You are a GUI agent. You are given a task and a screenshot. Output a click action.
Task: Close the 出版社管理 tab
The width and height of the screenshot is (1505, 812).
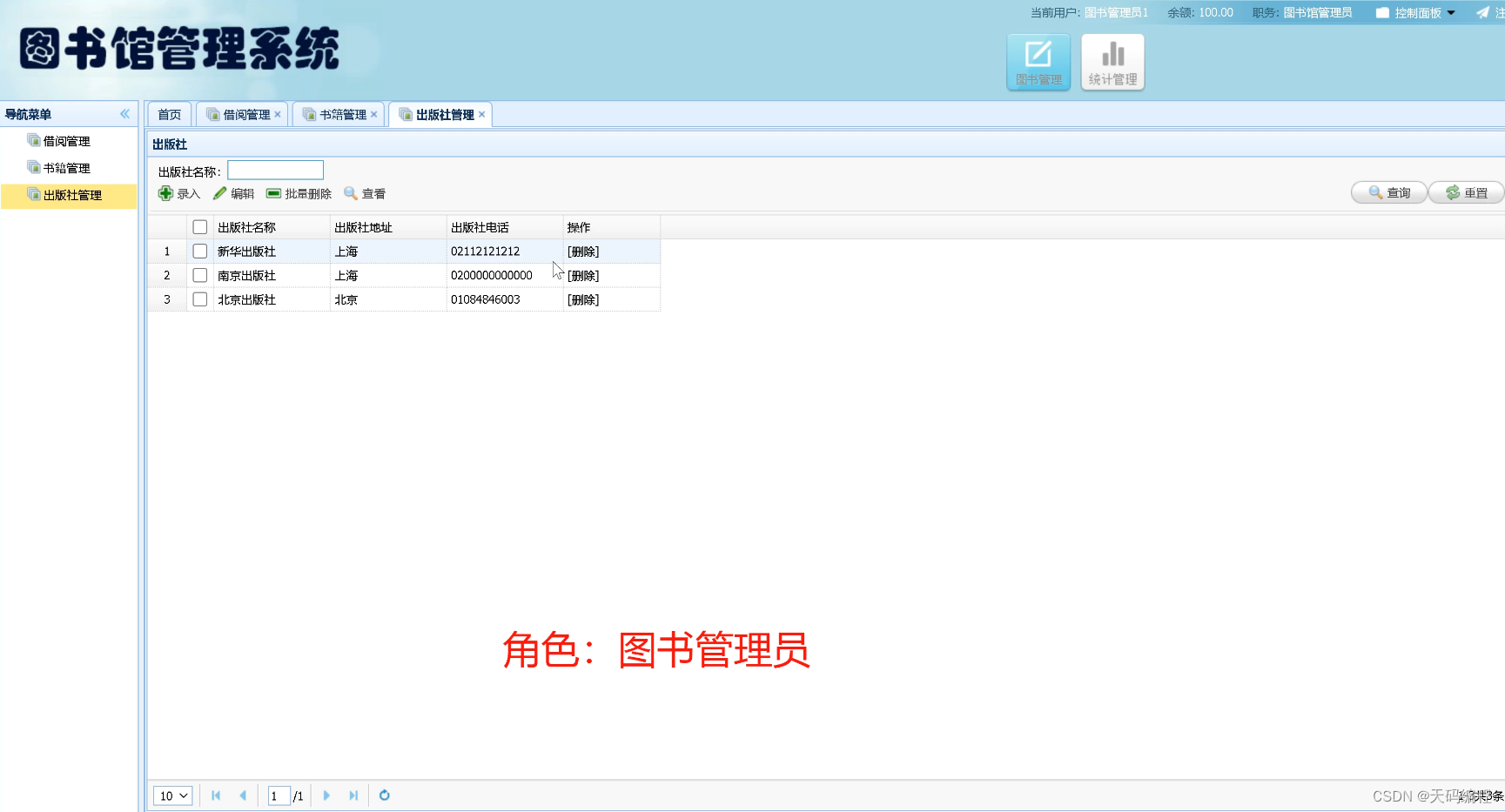click(x=481, y=114)
